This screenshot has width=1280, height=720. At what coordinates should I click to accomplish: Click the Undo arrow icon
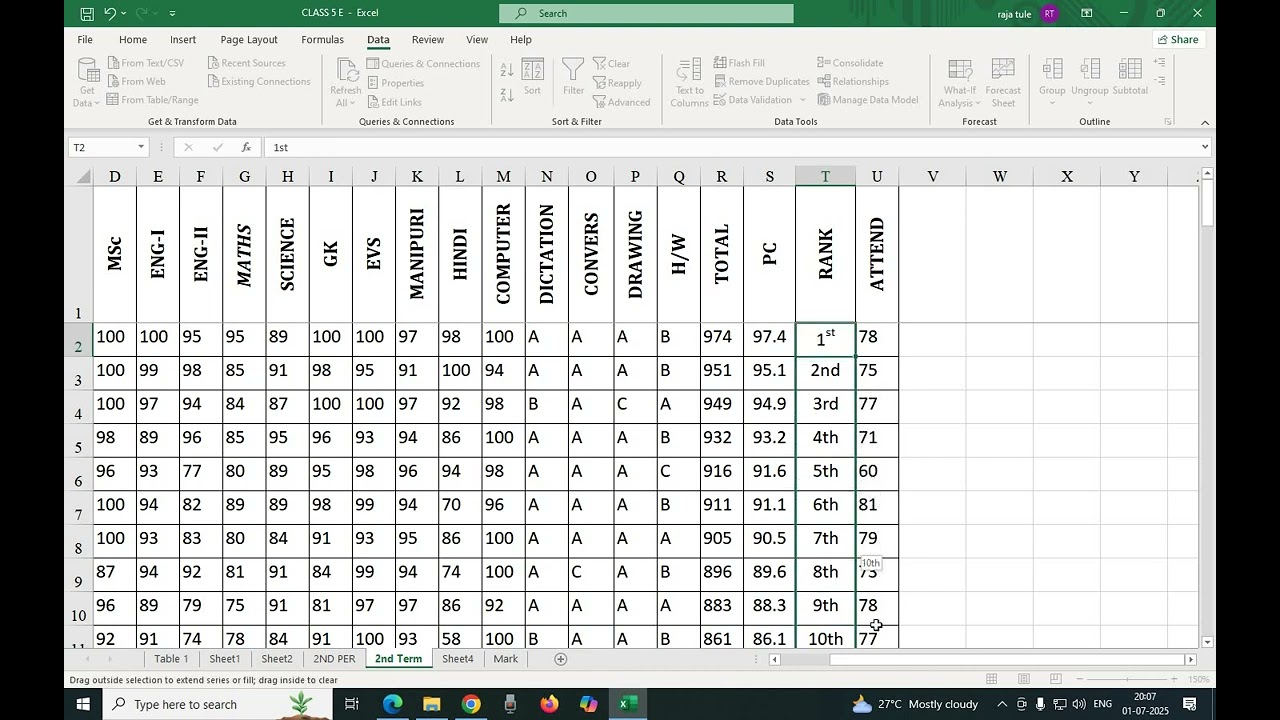[111, 13]
